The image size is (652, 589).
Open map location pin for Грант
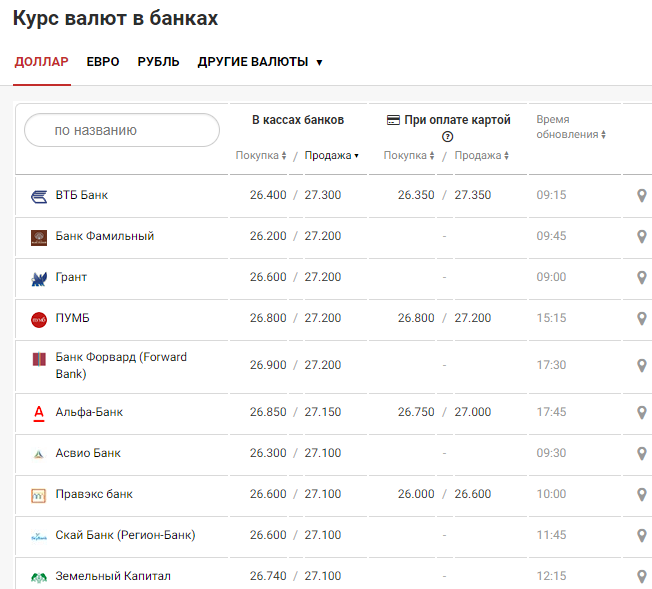pyautogui.click(x=642, y=278)
